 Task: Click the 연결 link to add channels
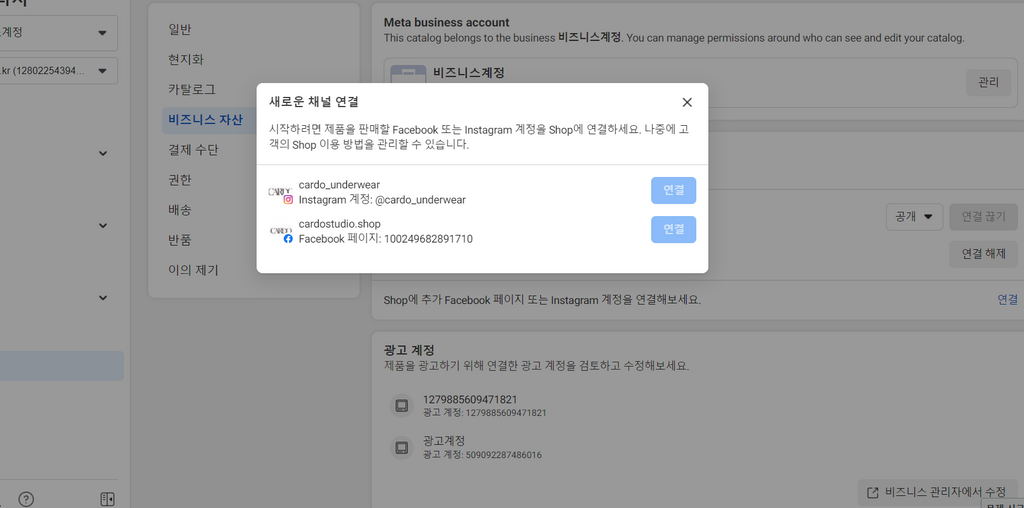pos(1007,300)
